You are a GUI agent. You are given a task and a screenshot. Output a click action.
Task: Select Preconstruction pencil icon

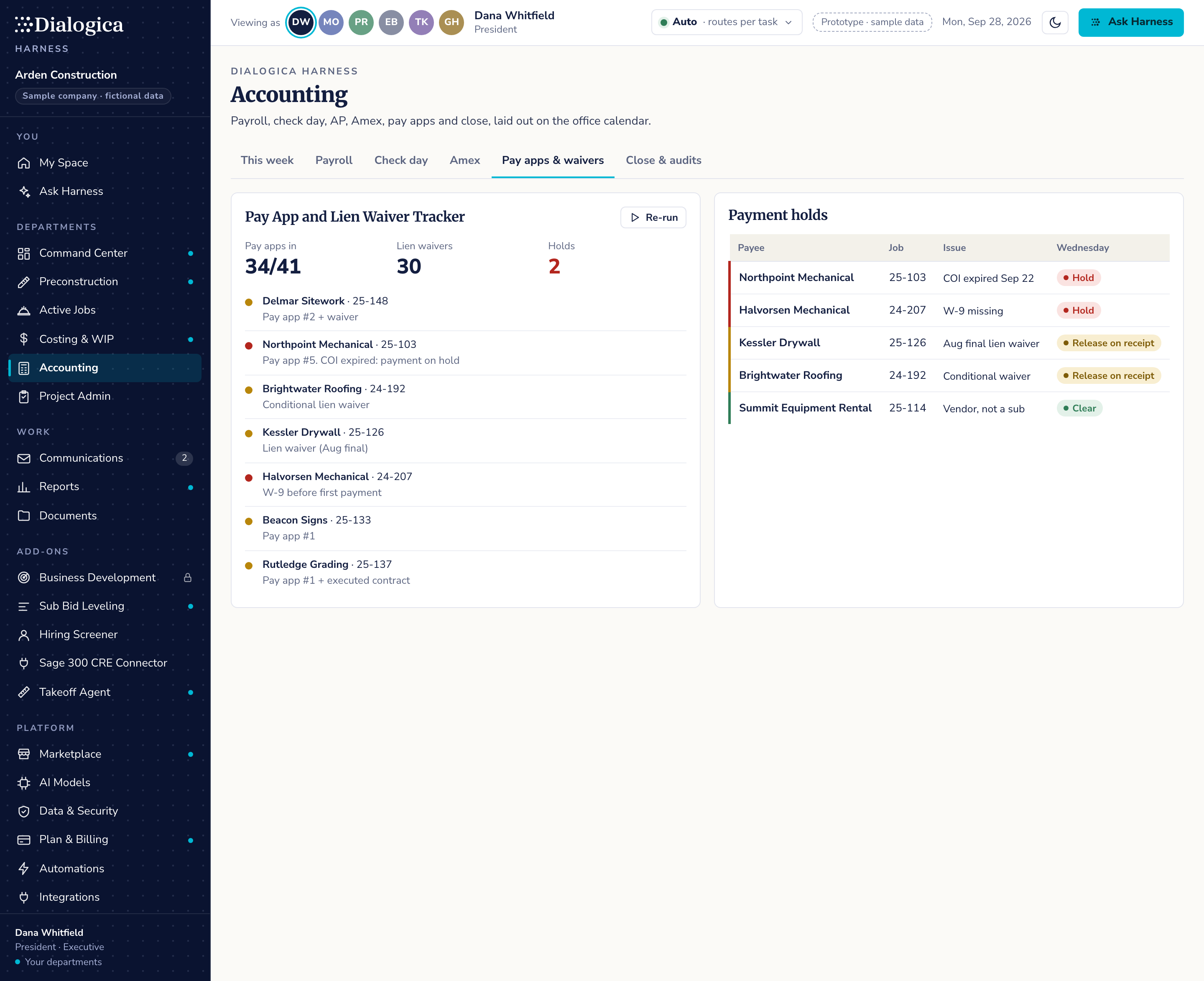click(24, 282)
